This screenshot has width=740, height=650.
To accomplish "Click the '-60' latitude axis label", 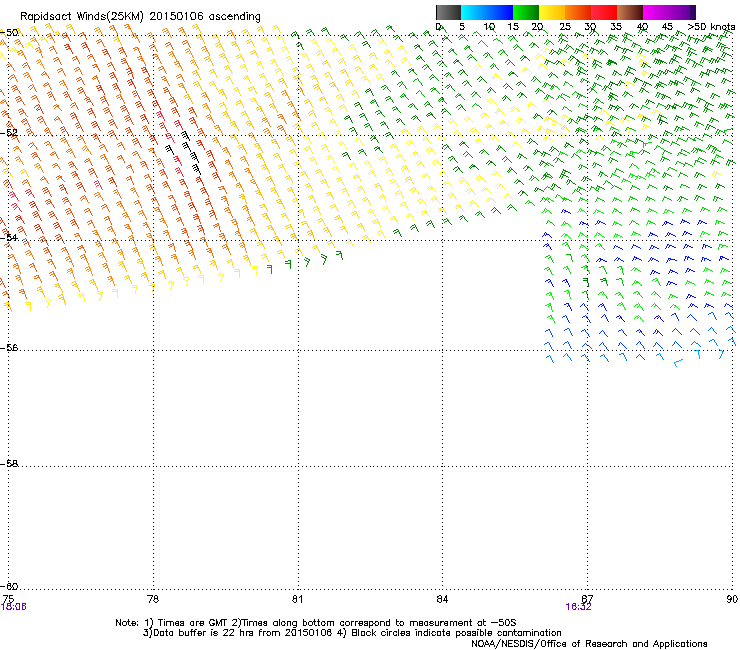I will point(9,586).
